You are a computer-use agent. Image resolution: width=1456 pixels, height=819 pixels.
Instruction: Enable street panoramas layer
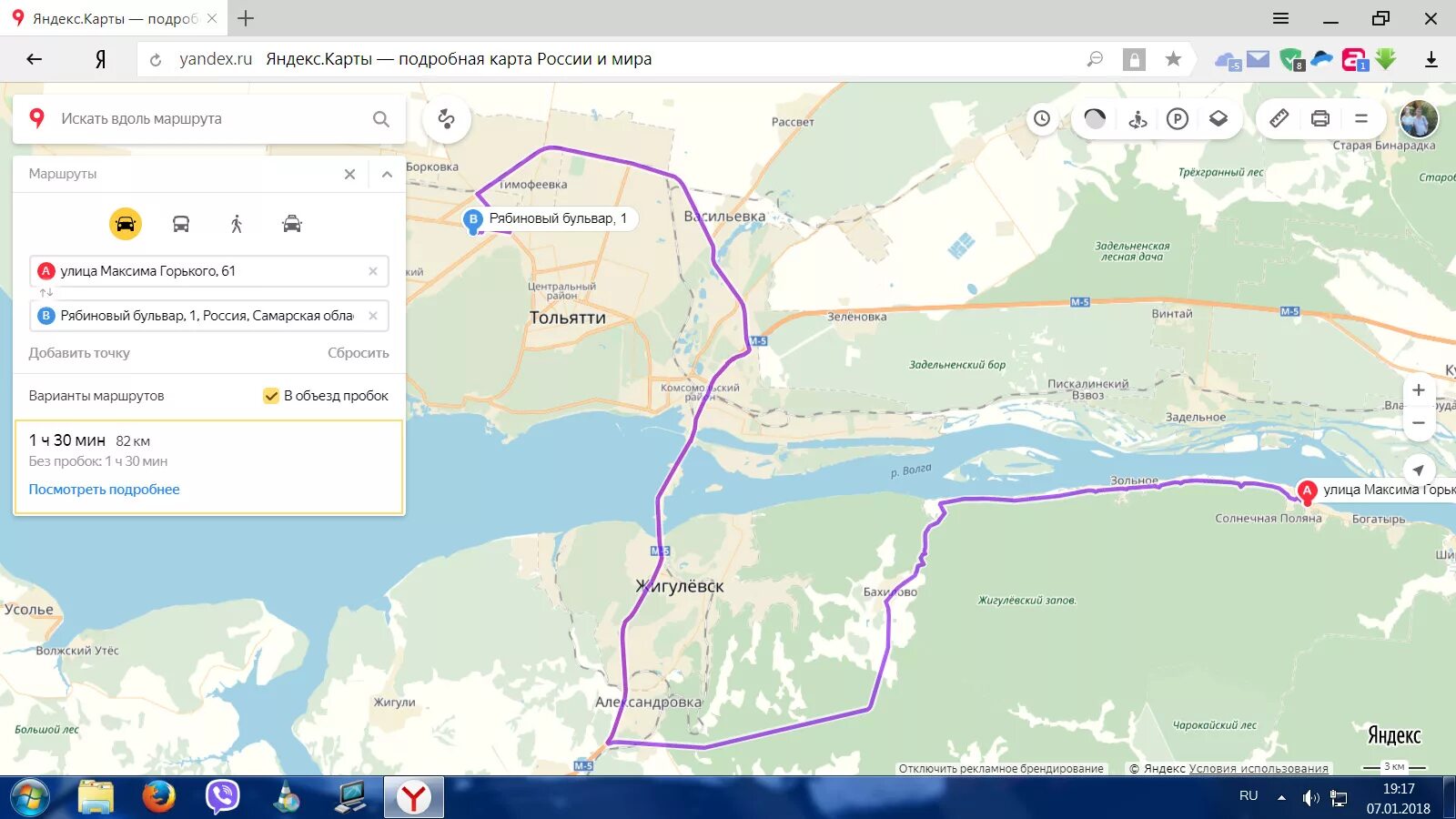[1137, 119]
